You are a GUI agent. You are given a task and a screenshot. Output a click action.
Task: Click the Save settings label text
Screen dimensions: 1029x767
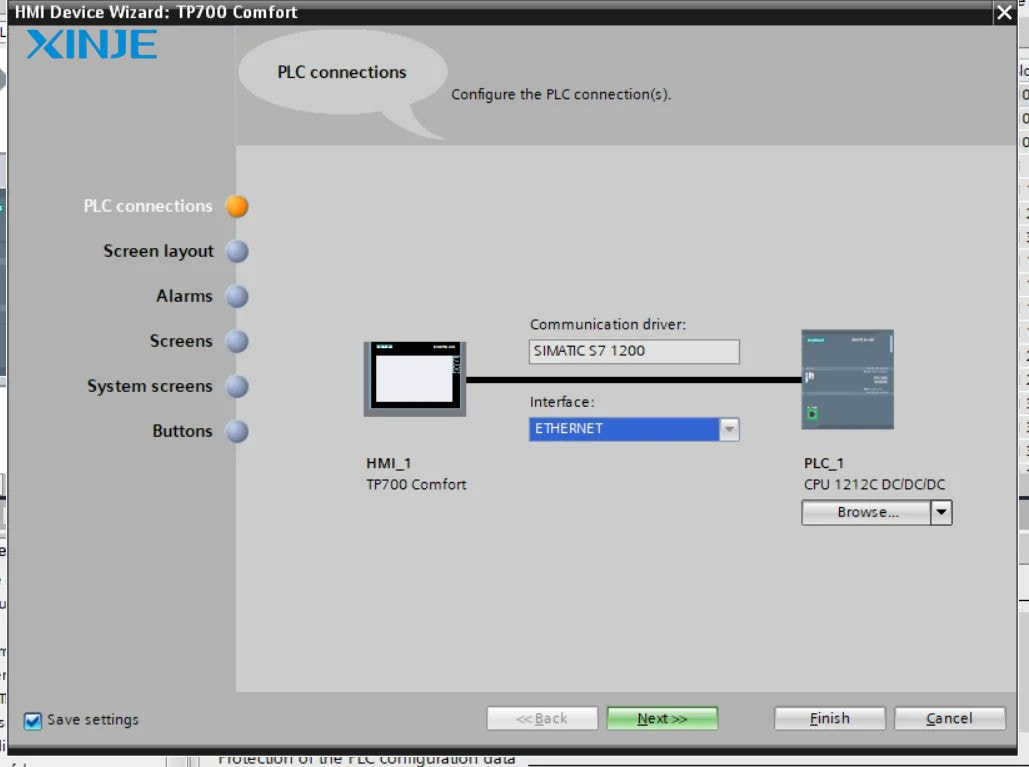93,720
